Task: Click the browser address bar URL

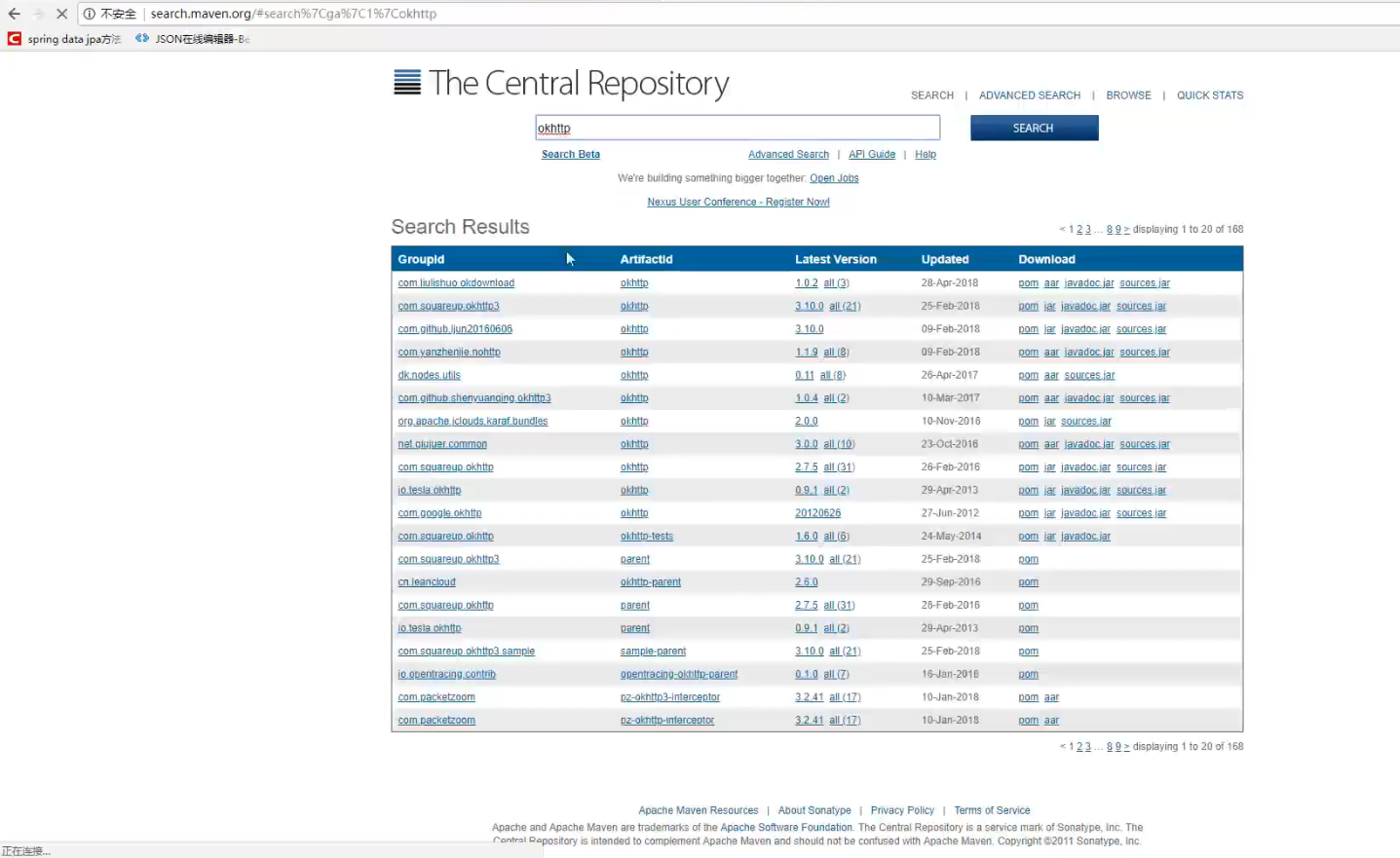Action: tap(293, 14)
